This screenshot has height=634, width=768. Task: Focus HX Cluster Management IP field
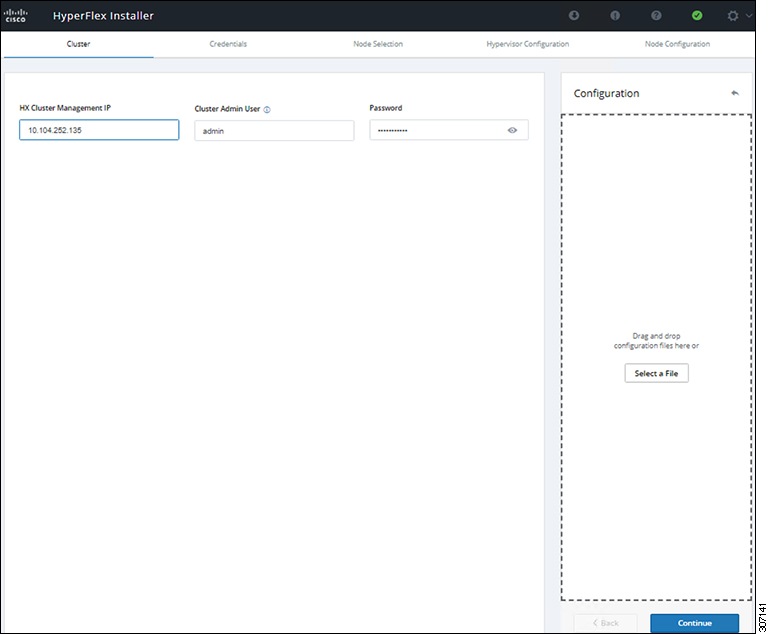coord(99,130)
